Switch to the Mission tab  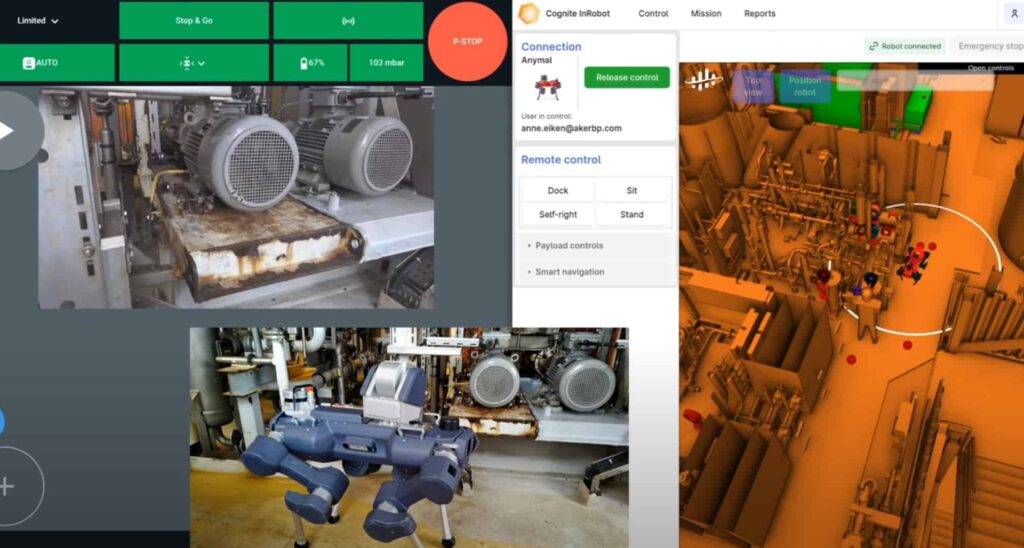click(x=707, y=14)
